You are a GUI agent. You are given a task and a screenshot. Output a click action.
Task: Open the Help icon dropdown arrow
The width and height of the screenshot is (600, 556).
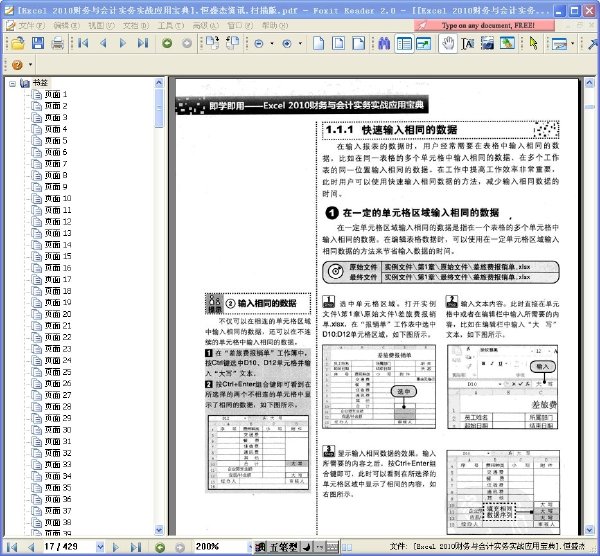[x=30, y=65]
